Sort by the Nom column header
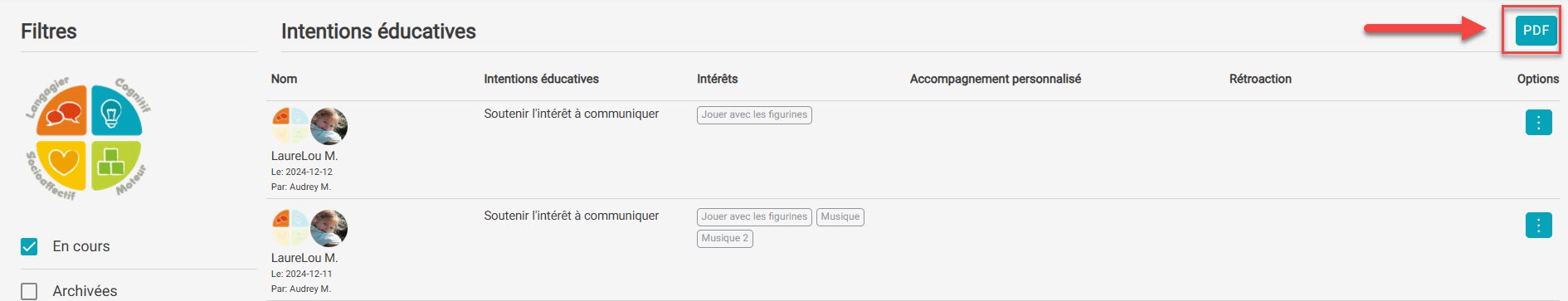1568x301 pixels. coord(284,79)
